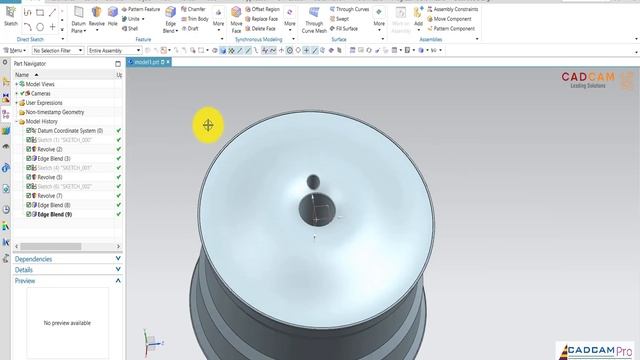Maximize the Part Navigator panel
Image resolution: width=640 pixels, height=360 pixels.
[118, 64]
